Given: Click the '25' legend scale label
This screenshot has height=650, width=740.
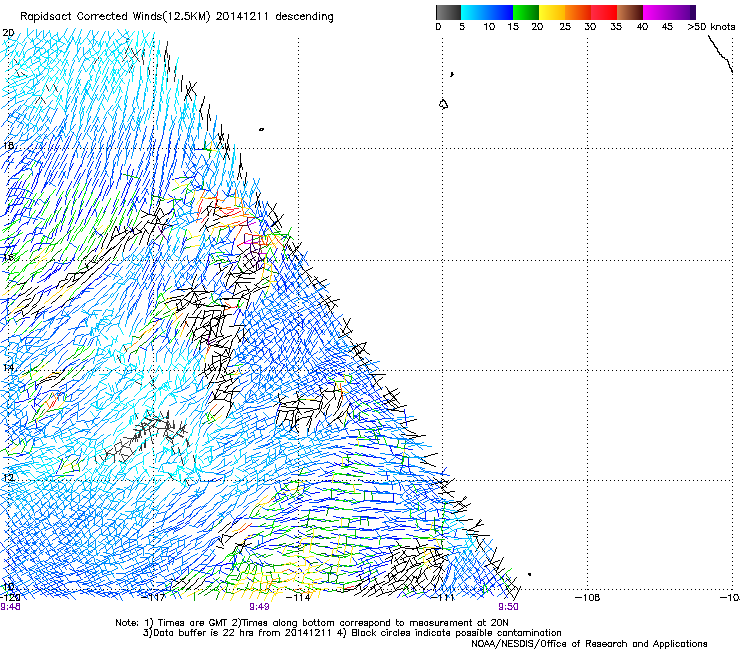Looking at the screenshot, I should click(565, 27).
